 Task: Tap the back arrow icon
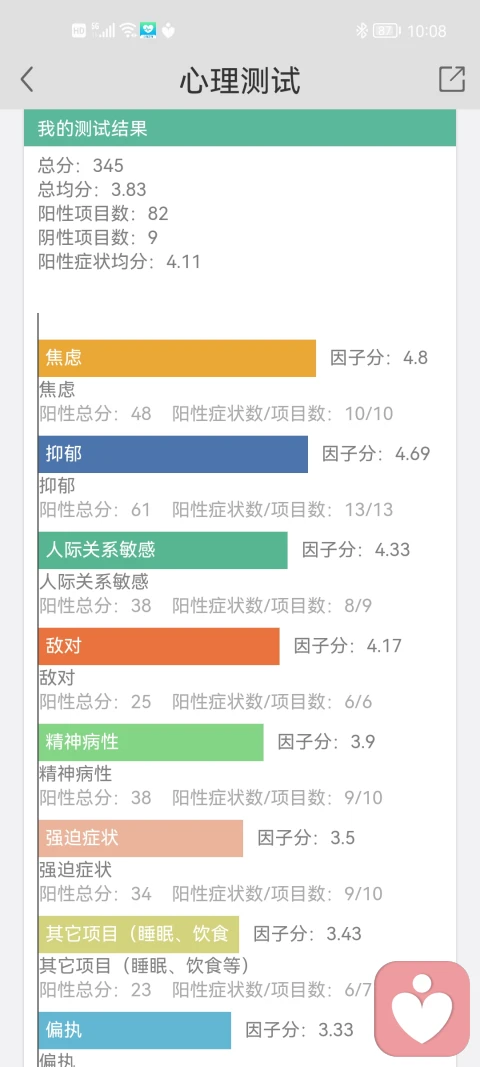pyautogui.click(x=27, y=80)
